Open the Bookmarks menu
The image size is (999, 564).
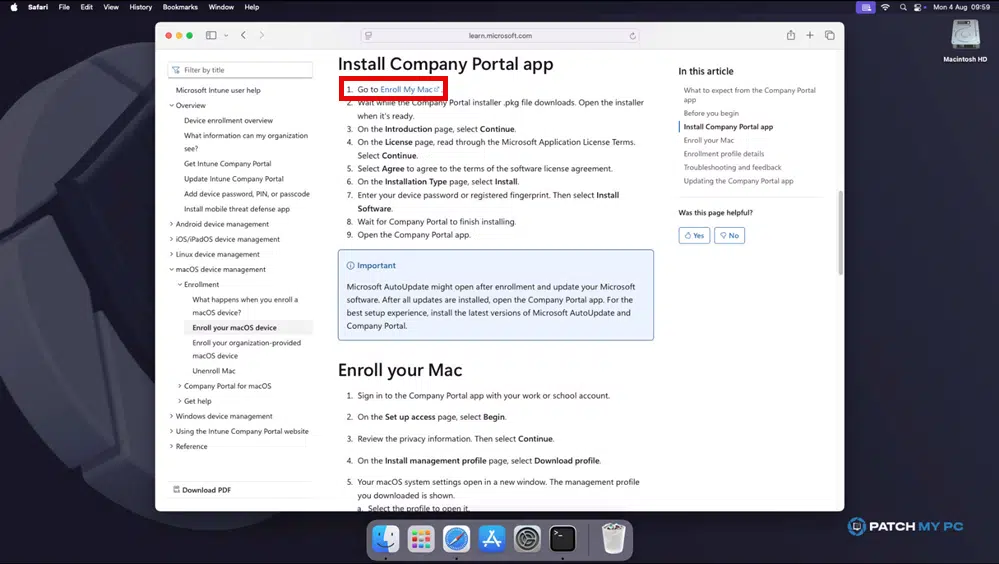(180, 7)
